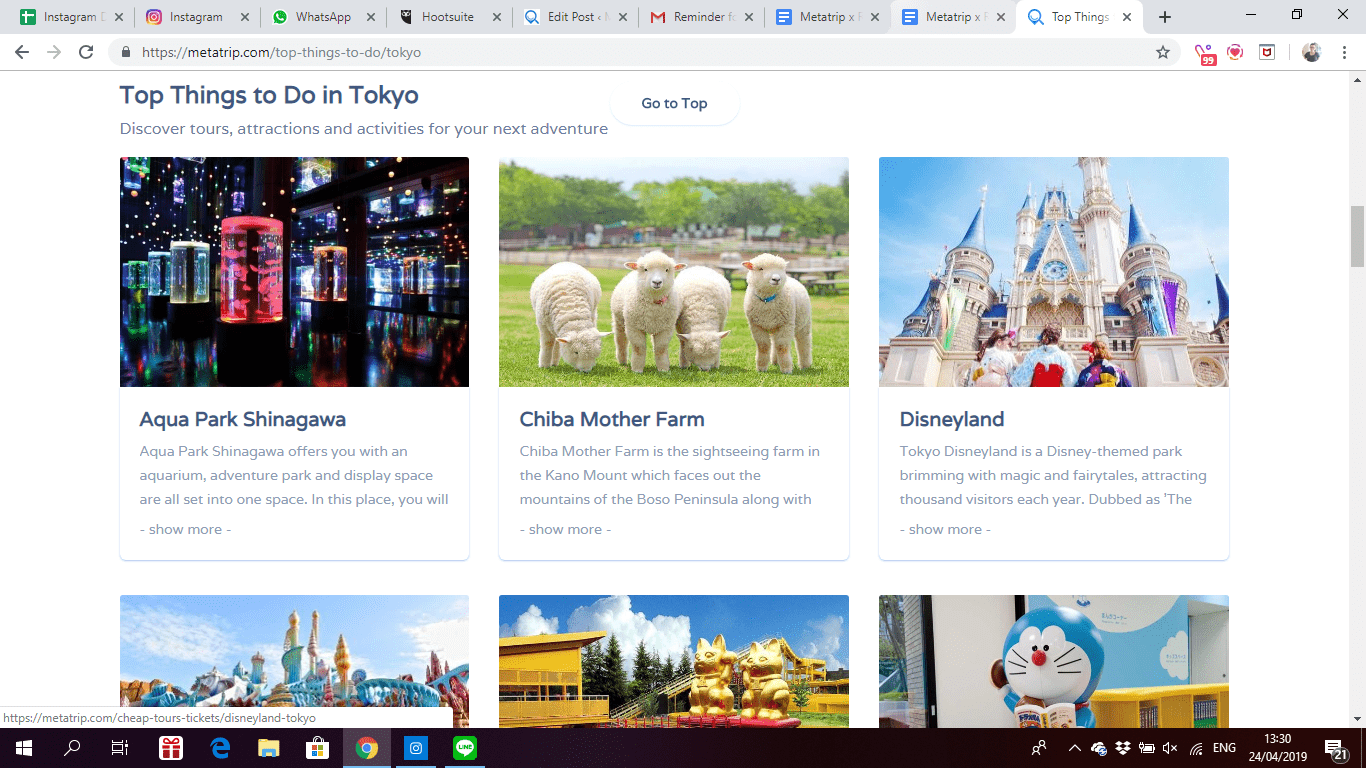This screenshot has height=768, width=1366.
Task: Open the Disneyland title link
Action: click(952, 419)
